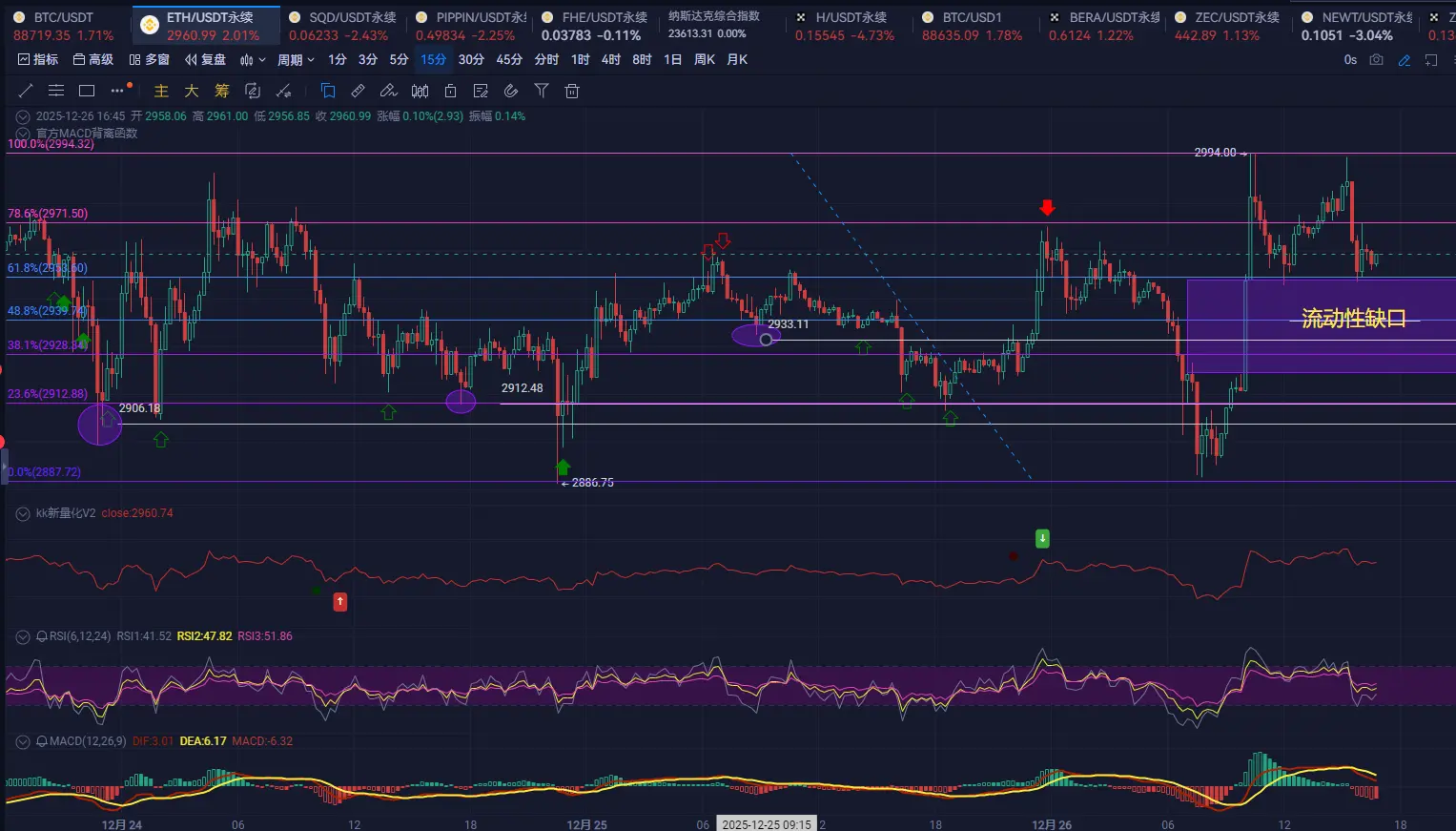This screenshot has width=1456, height=831.
Task: Toggle the 主 main-force overlay button
Action: tap(161, 91)
